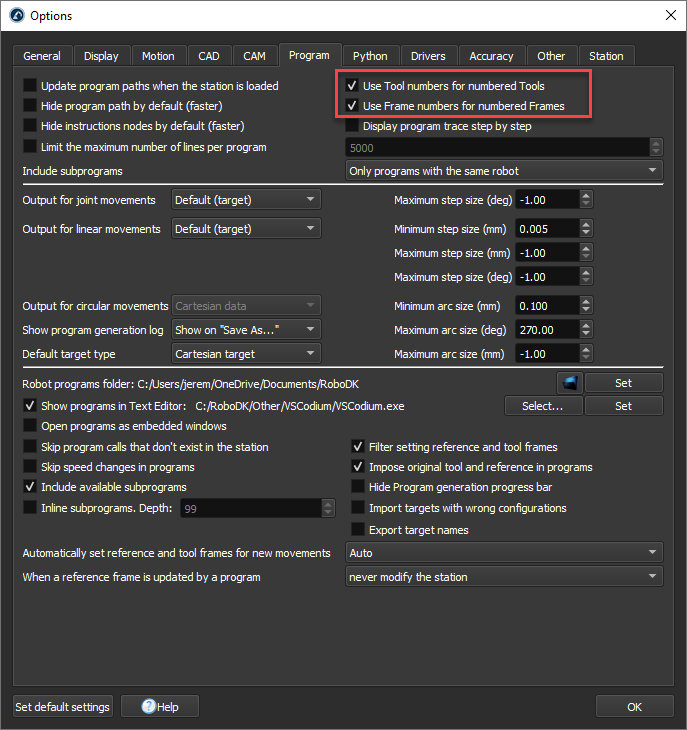The height and width of the screenshot is (730, 687).
Task: Enable Update program paths when station is loaded
Action: (31, 86)
